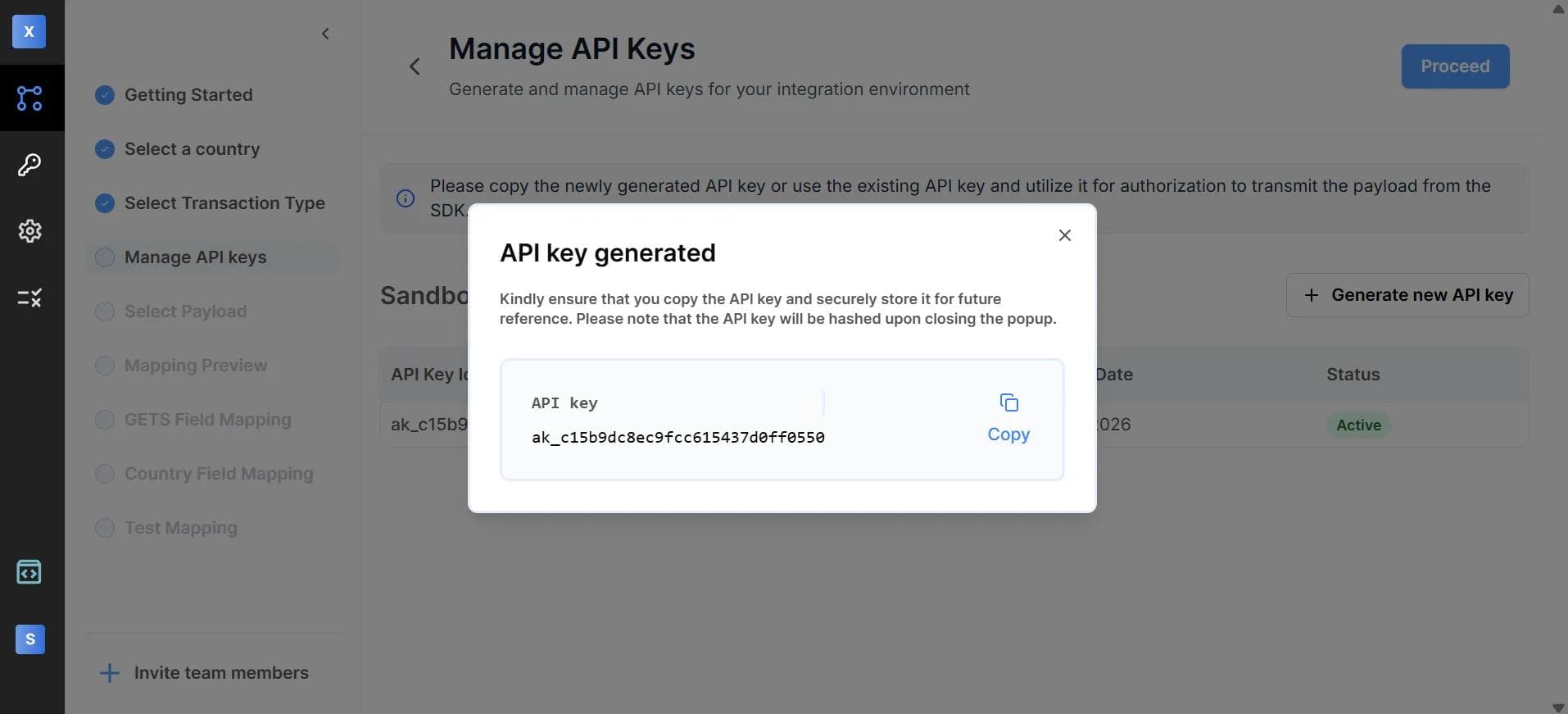Screen dimensions: 1568x714
Task: Generate a new API key
Action: coord(1407,294)
